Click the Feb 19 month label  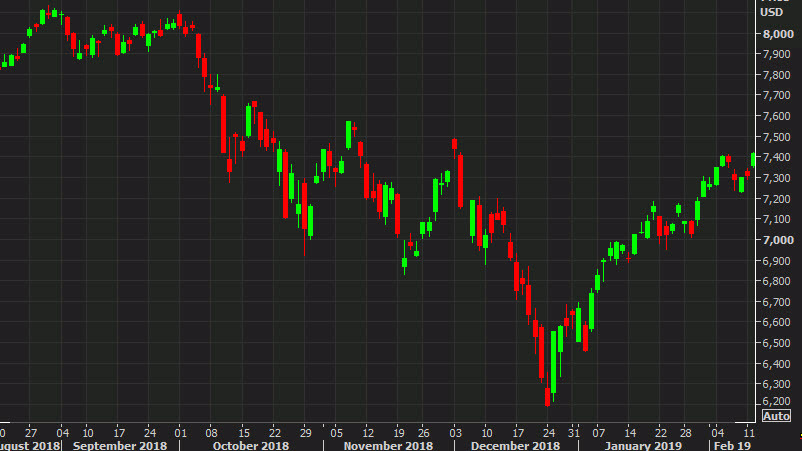pyautogui.click(x=733, y=443)
